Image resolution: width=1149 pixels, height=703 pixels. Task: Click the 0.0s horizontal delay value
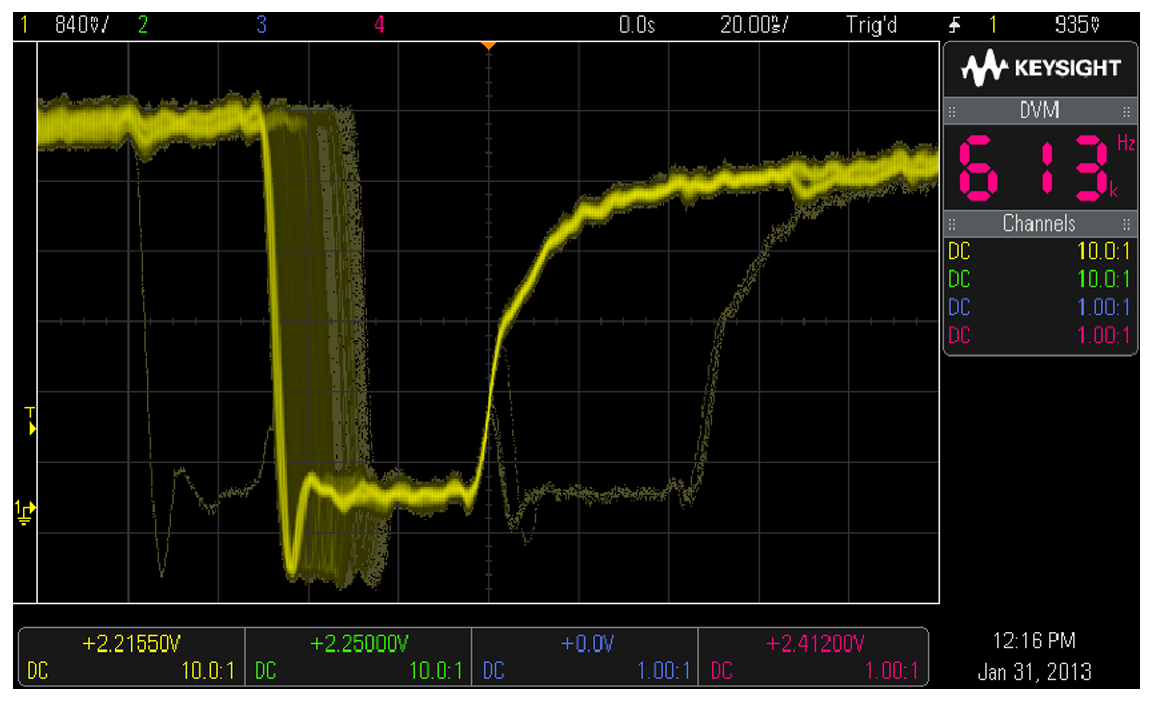pyautogui.click(x=636, y=25)
